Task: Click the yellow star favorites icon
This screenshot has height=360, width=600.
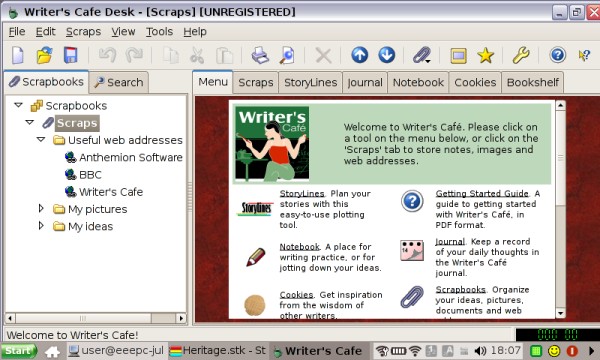Action: (x=485, y=55)
